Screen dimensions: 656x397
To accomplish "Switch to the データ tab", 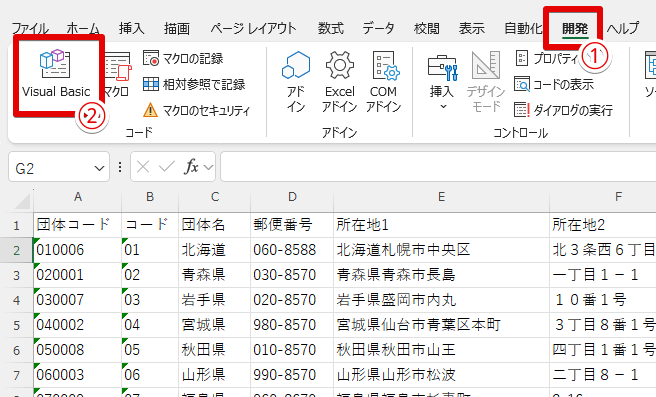I will (x=378, y=28).
